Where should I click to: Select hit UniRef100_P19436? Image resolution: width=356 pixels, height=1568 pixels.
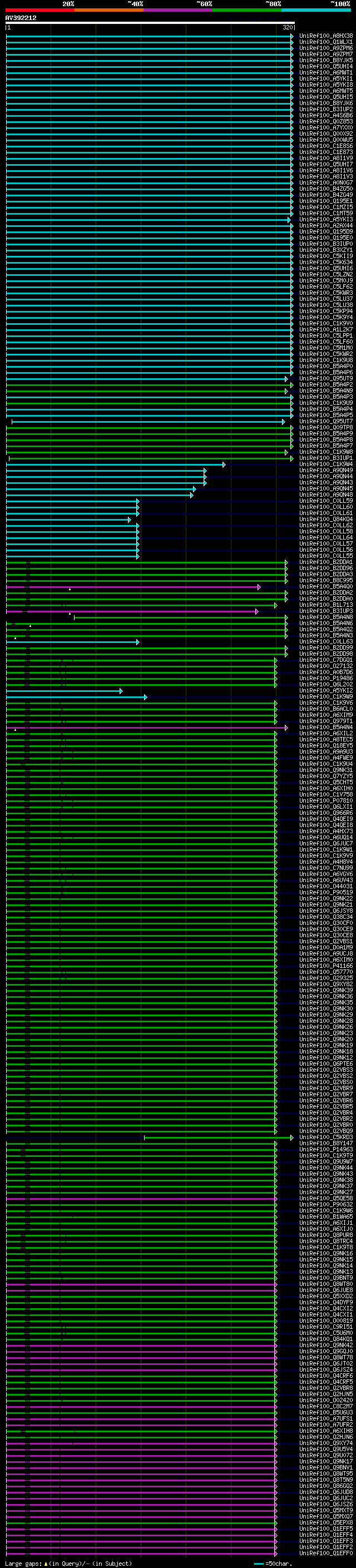[x=325, y=678]
